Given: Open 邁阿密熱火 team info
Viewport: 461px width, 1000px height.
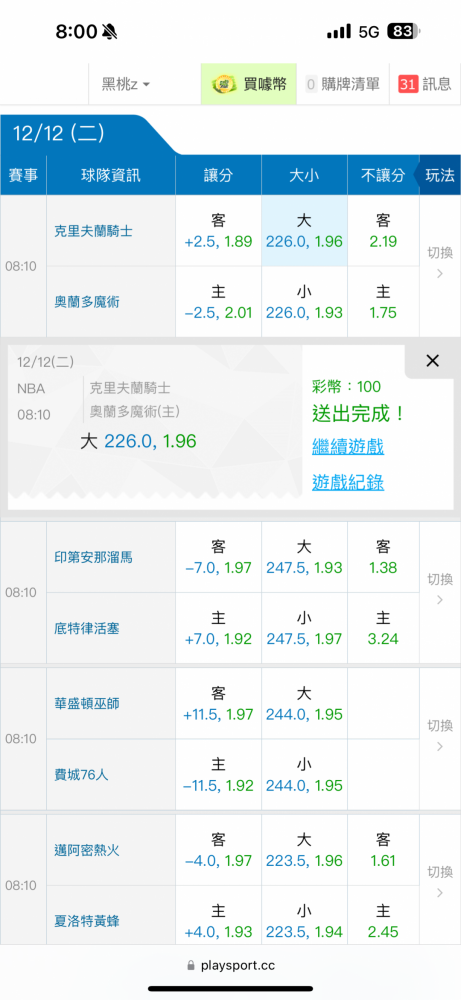Looking at the screenshot, I should pos(87,850).
